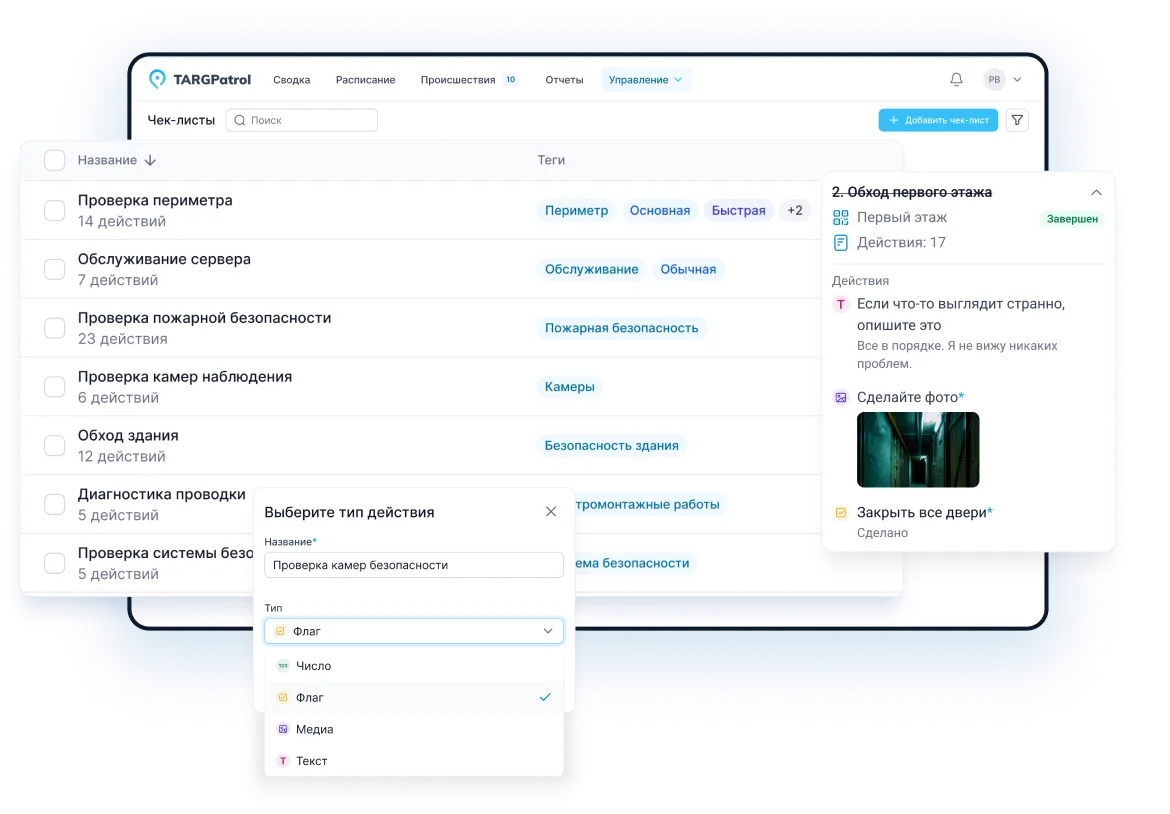Screen dimensions: 1170x814
Task: Click the flag icon beside Закрыть все двери
Action: 841,512
